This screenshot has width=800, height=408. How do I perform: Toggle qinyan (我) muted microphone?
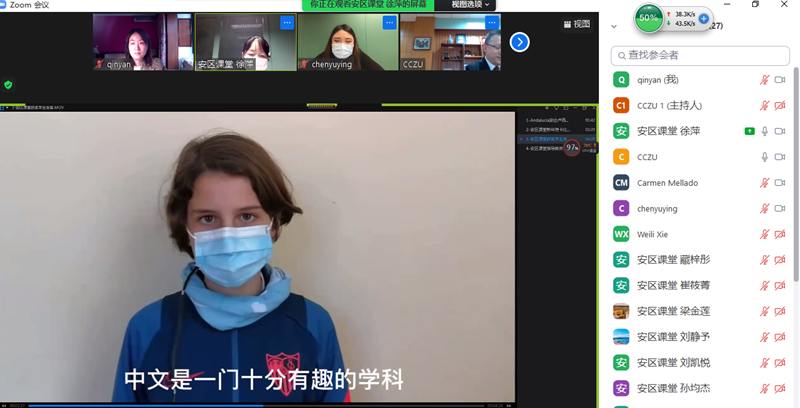click(765, 79)
